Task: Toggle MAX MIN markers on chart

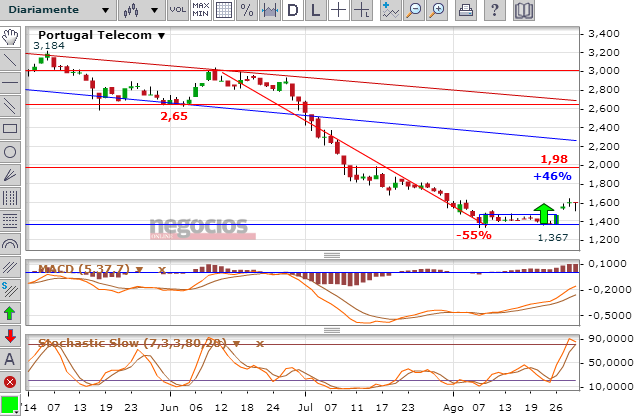Action: click(201, 10)
